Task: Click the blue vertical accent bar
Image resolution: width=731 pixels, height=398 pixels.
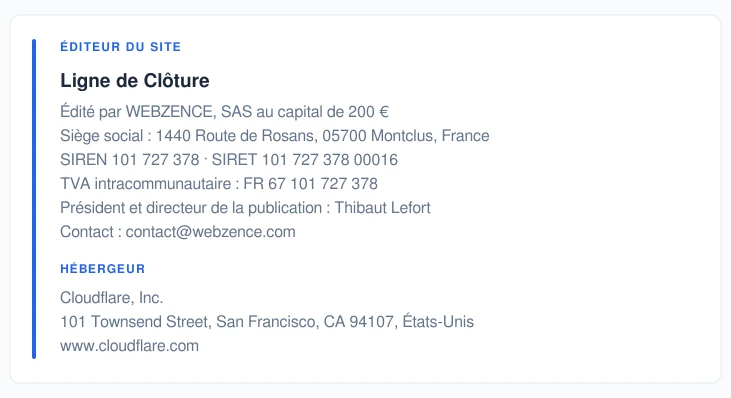Action: [x=34, y=199]
